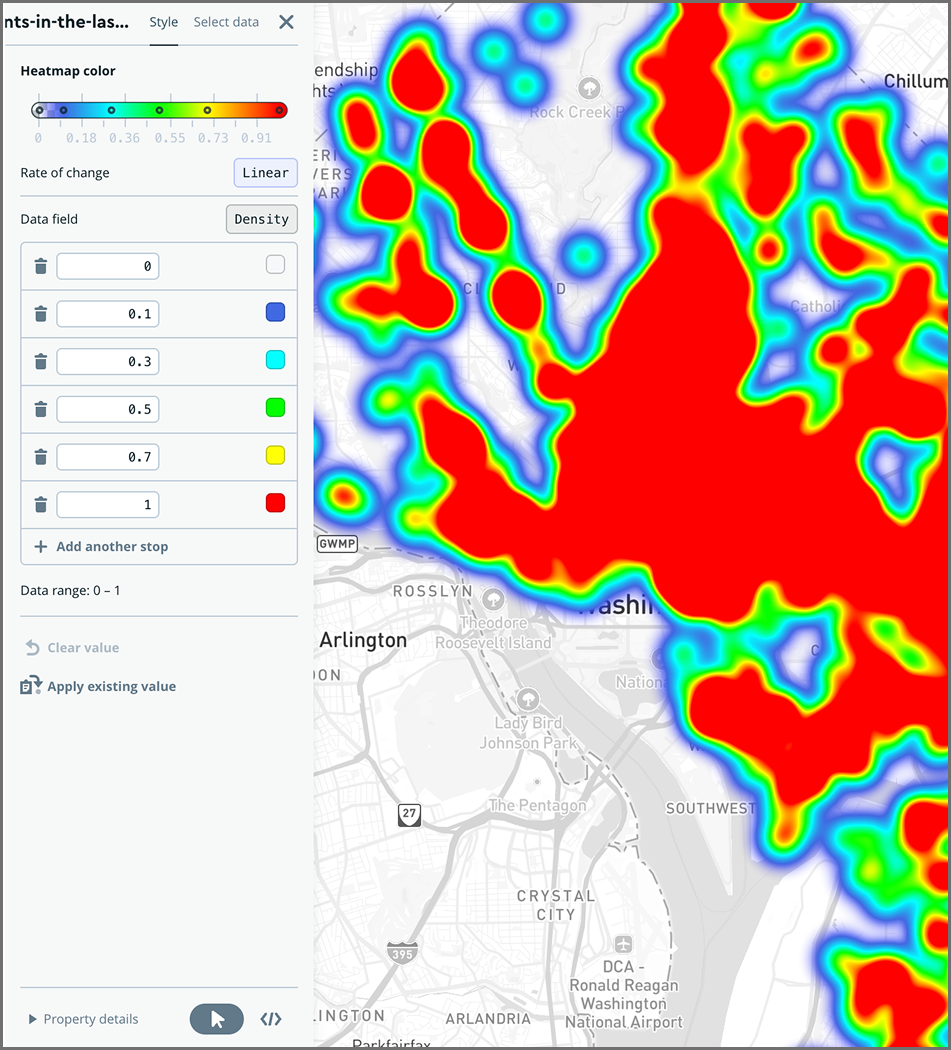Delete the 0 value color stop
The height and width of the screenshot is (1050, 951).
(x=39, y=266)
